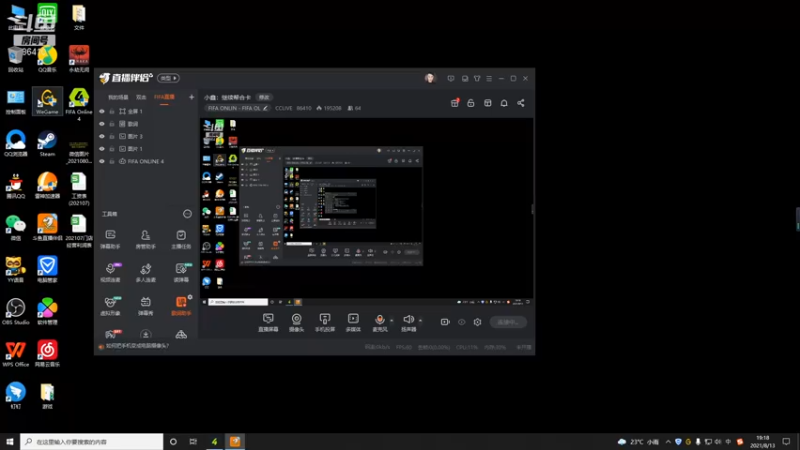This screenshot has height=450, width=800.
Task: Add a 多媒体 media source
Action: (353, 323)
